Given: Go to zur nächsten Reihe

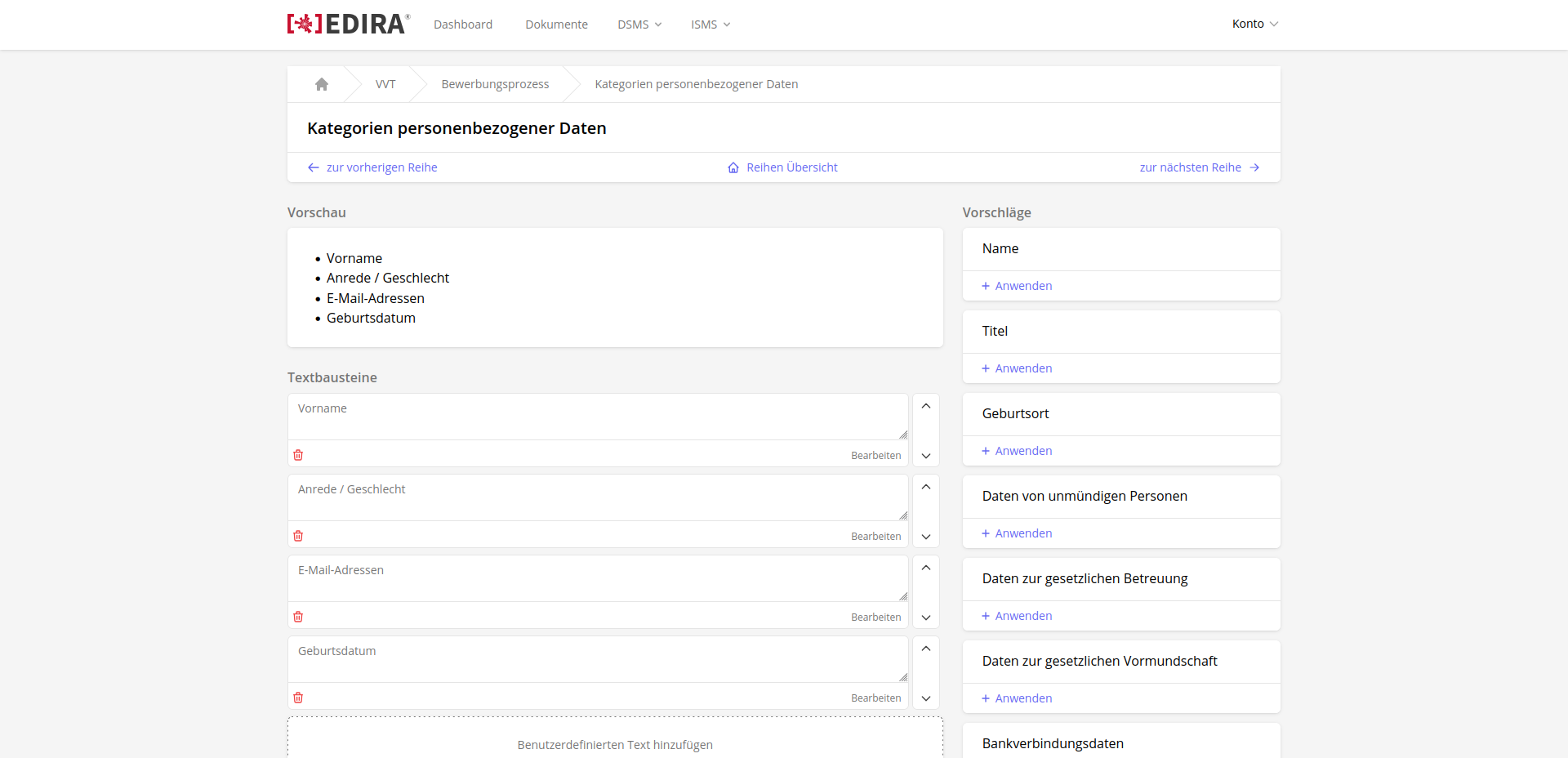Looking at the screenshot, I should point(1200,167).
